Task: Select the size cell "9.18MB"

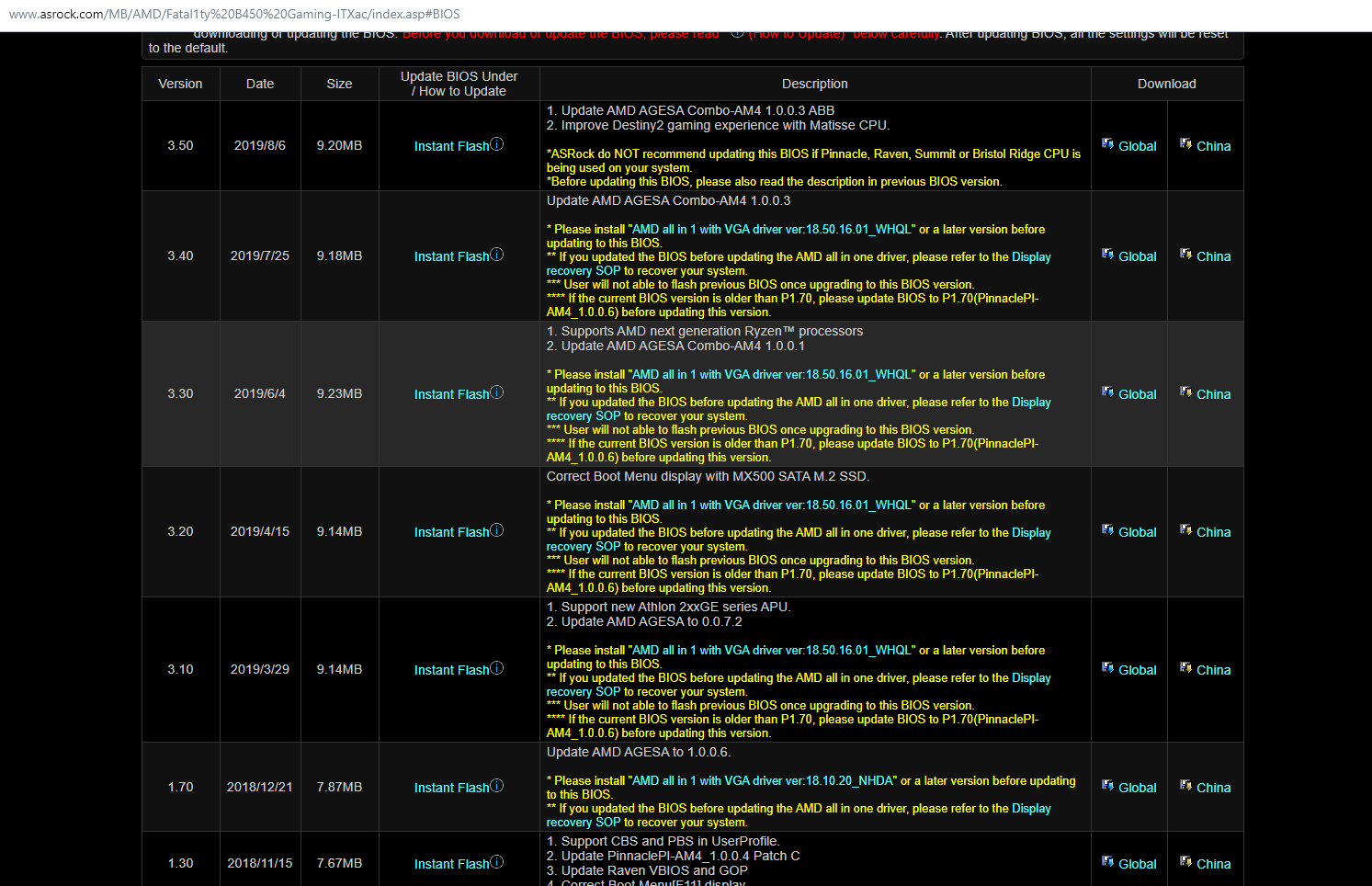Action: 339,256
